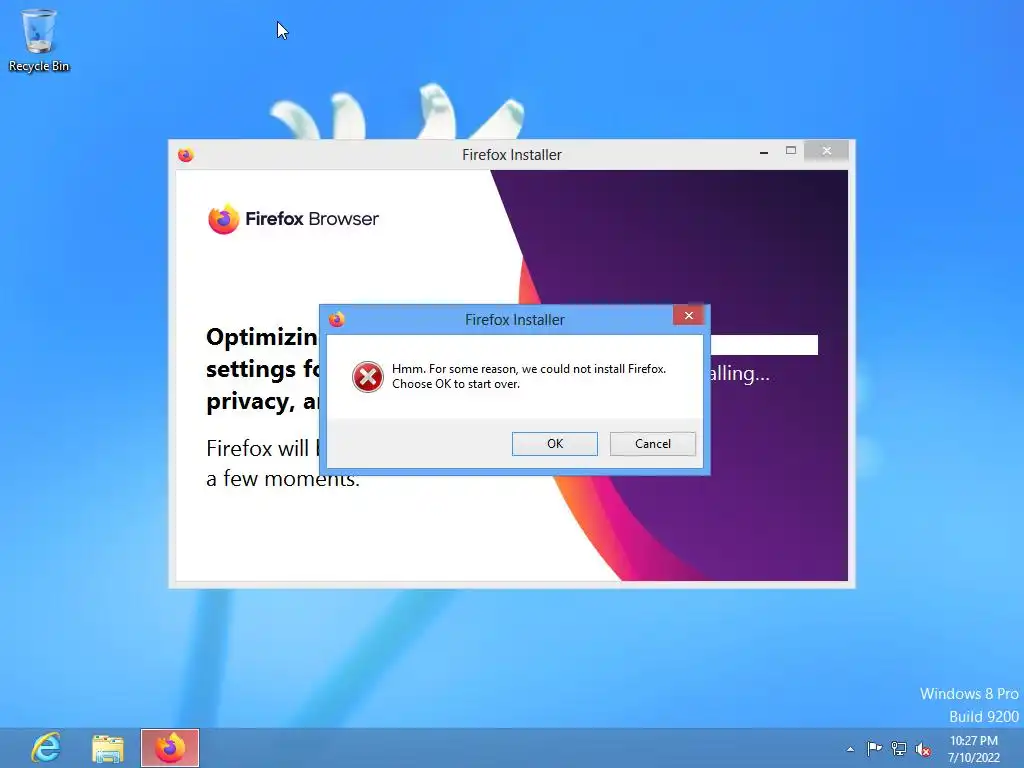This screenshot has width=1024, height=768.
Task: Click Cancel in the error dialog
Action: 652,443
